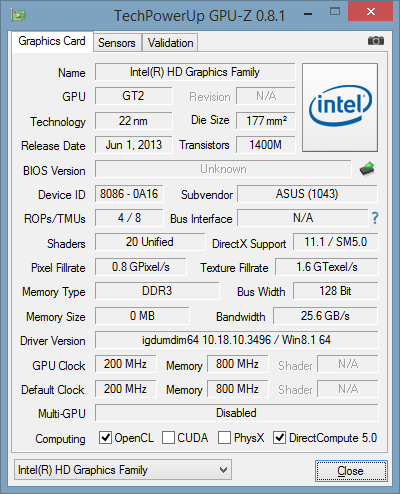This screenshot has width=400, height=494.
Task: Maximize the GPU-Z window
Action: tap(335, 12)
